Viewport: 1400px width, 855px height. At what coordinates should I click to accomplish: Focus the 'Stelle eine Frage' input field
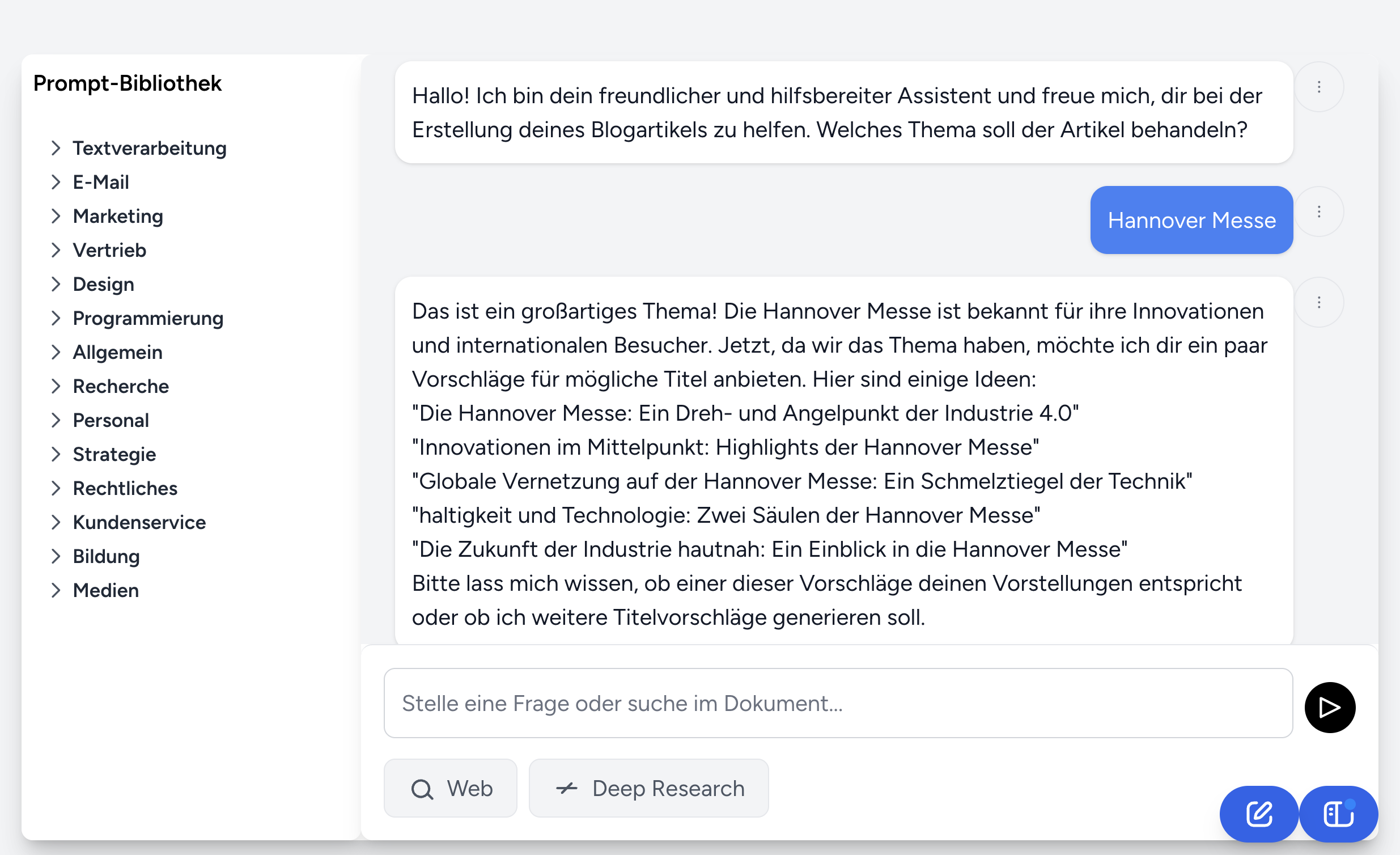[x=838, y=703]
